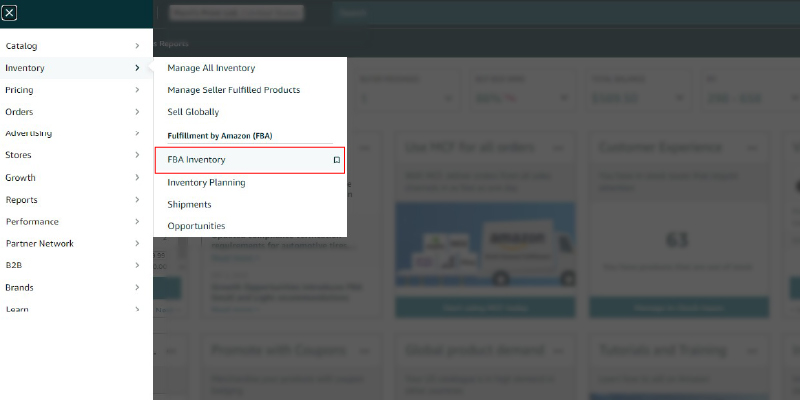Open the Stores menu

tap(18, 155)
